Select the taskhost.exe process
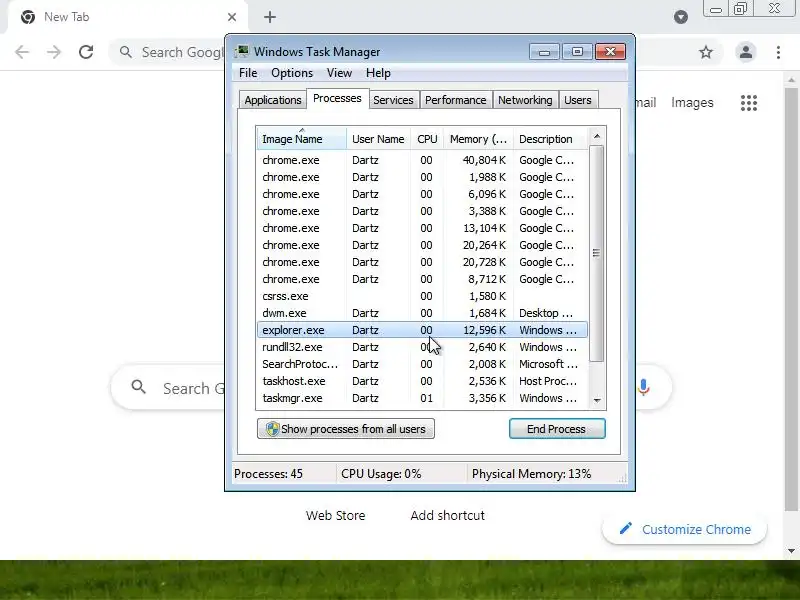 422,381
